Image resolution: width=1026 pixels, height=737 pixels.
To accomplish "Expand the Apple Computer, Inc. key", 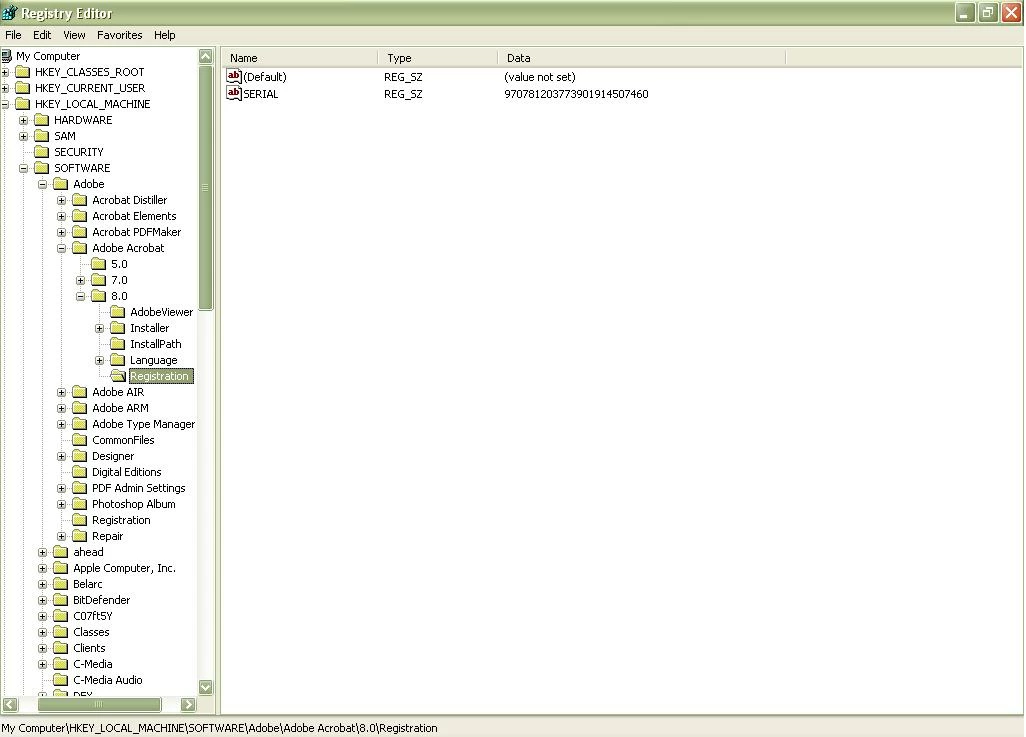I will pos(43,568).
